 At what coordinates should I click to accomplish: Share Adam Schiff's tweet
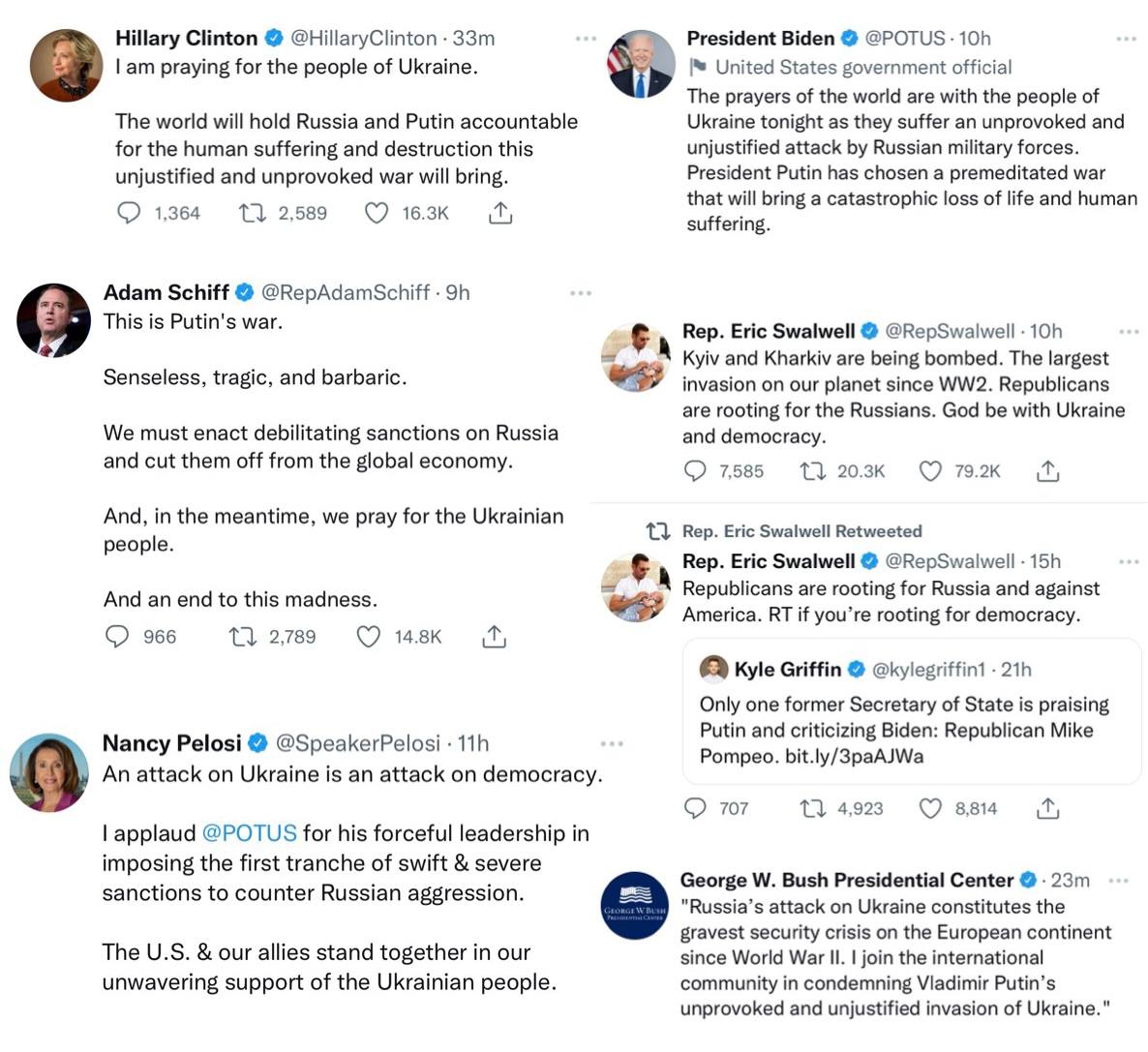(494, 637)
